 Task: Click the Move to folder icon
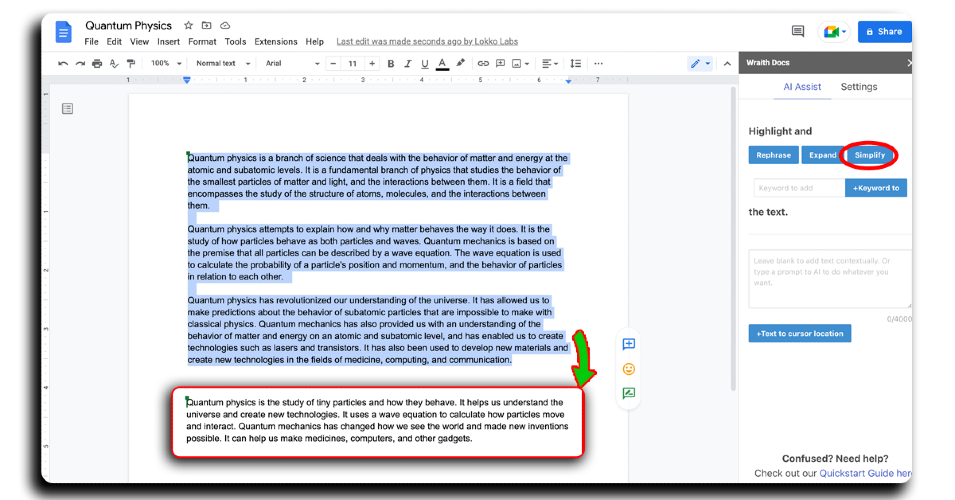(x=206, y=26)
